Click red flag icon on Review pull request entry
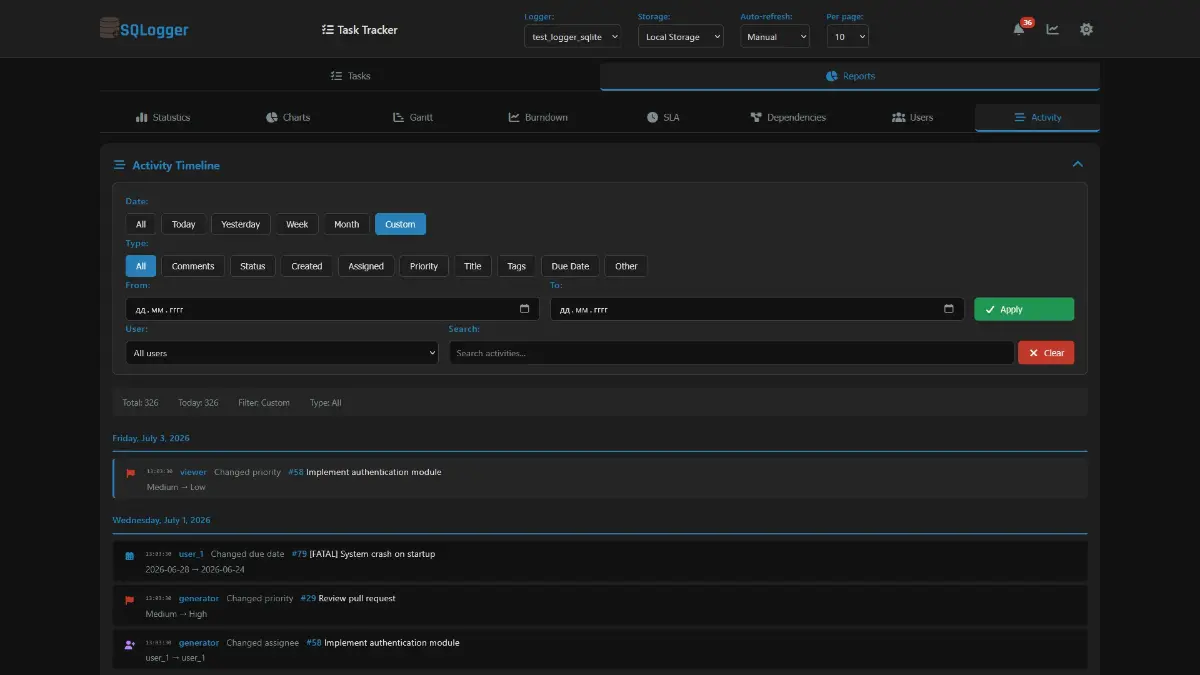This screenshot has height=675, width=1200. pos(129,600)
